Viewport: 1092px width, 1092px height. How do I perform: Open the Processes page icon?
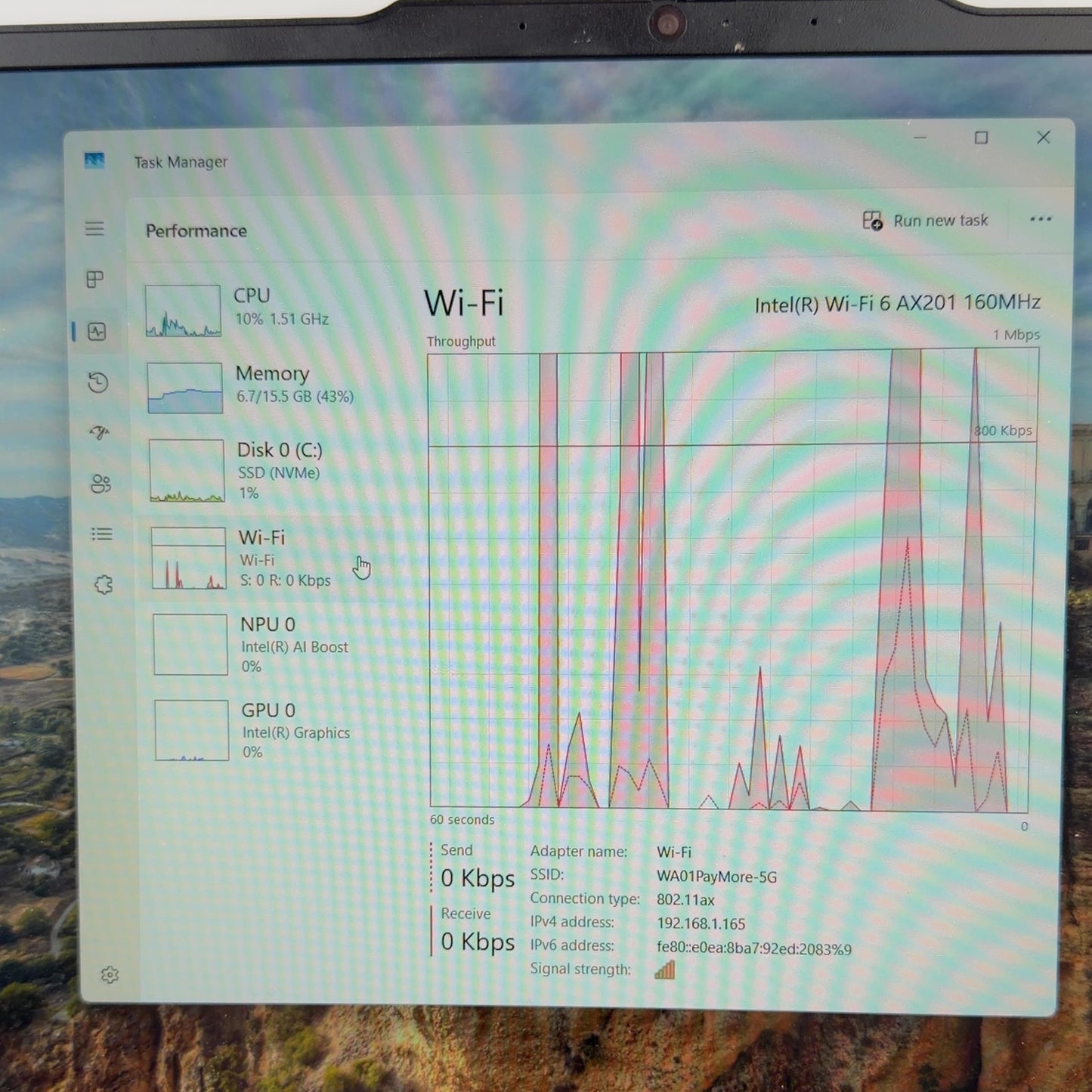(95, 280)
